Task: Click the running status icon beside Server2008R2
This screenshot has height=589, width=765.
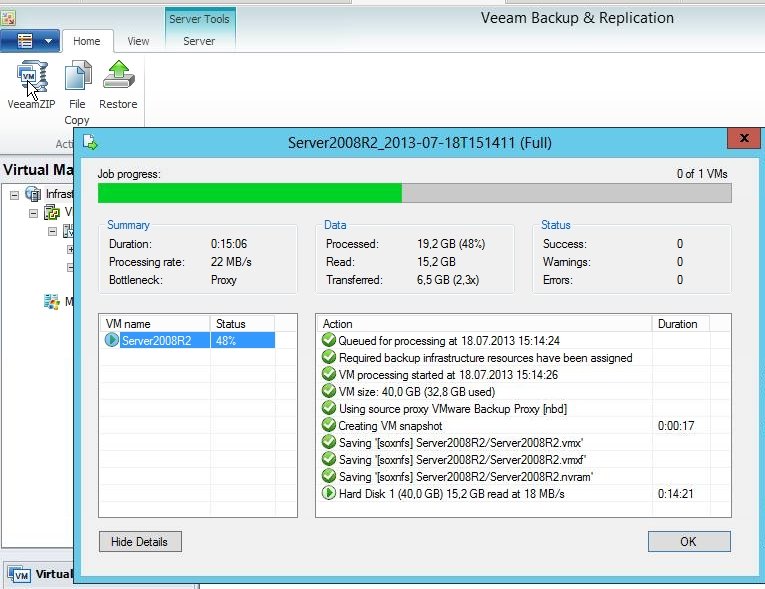Action: point(112,340)
